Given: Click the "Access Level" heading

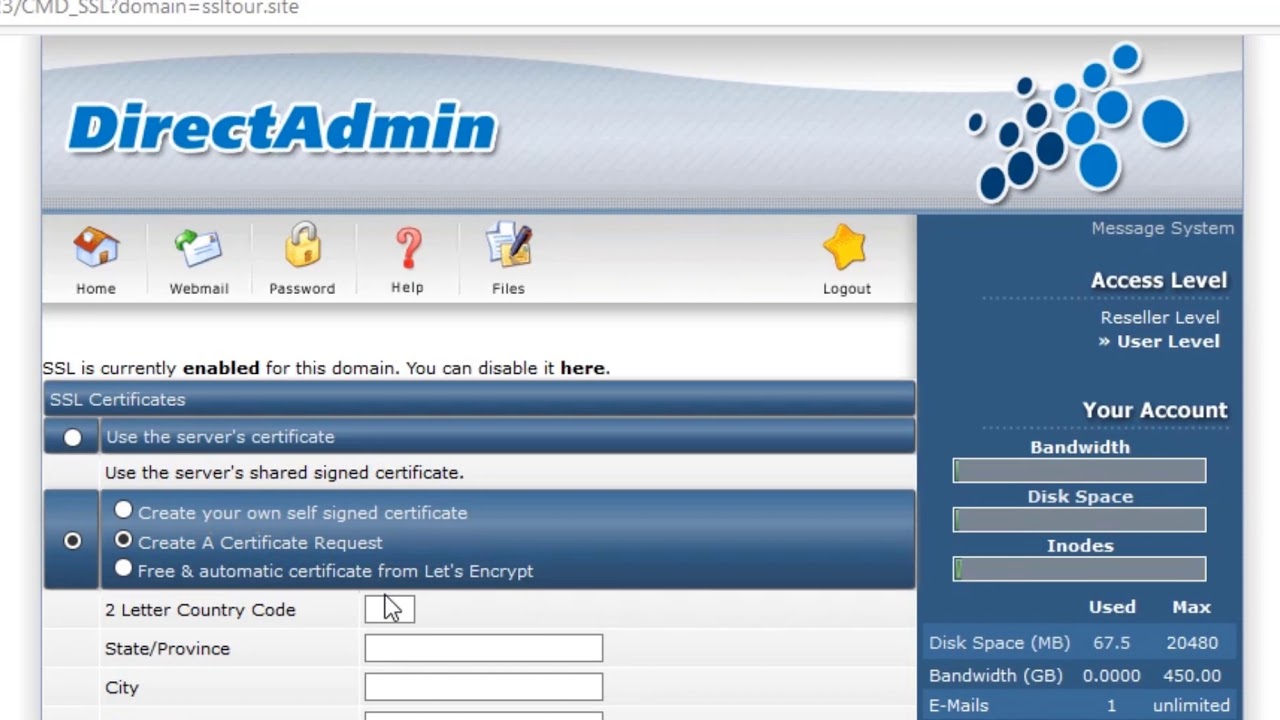Looking at the screenshot, I should click(x=1159, y=280).
